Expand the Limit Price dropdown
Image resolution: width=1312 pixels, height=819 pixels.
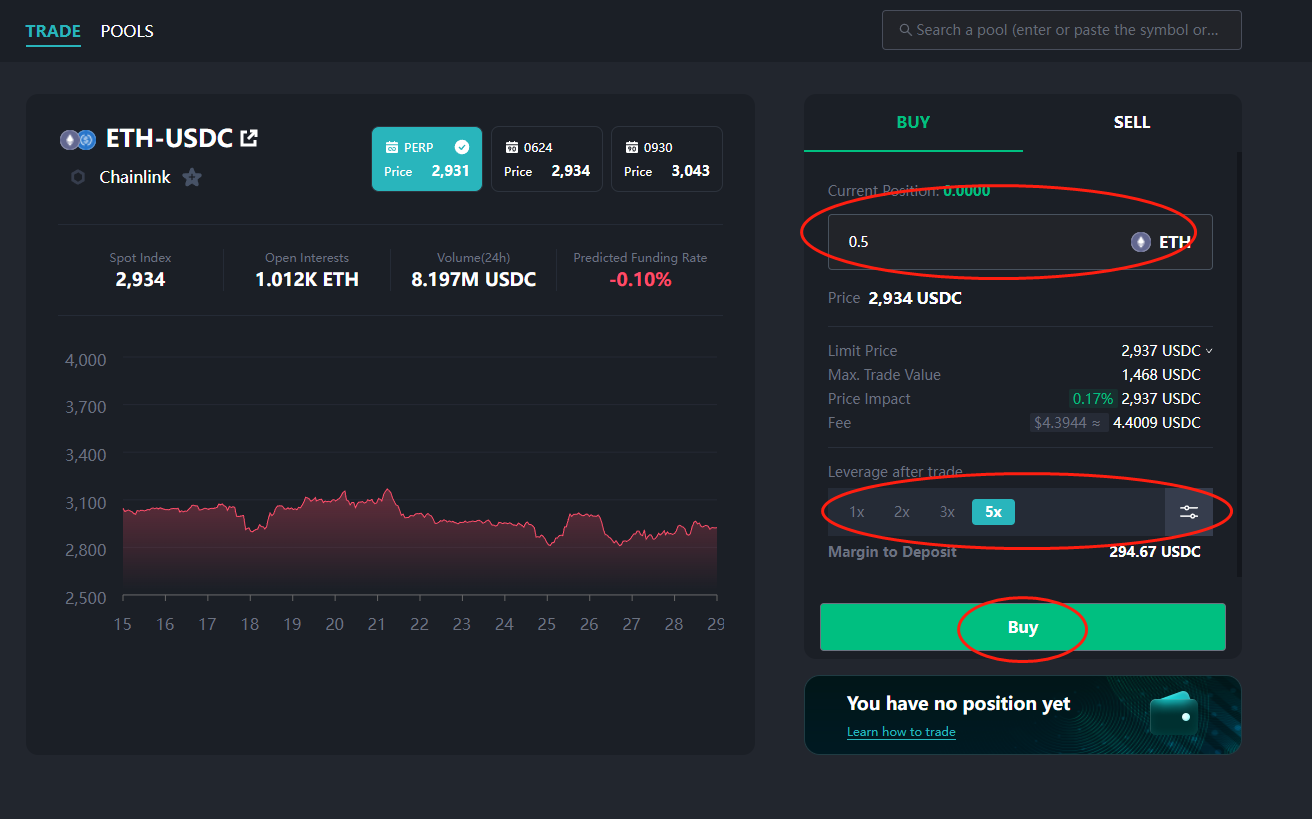[x=1209, y=351]
